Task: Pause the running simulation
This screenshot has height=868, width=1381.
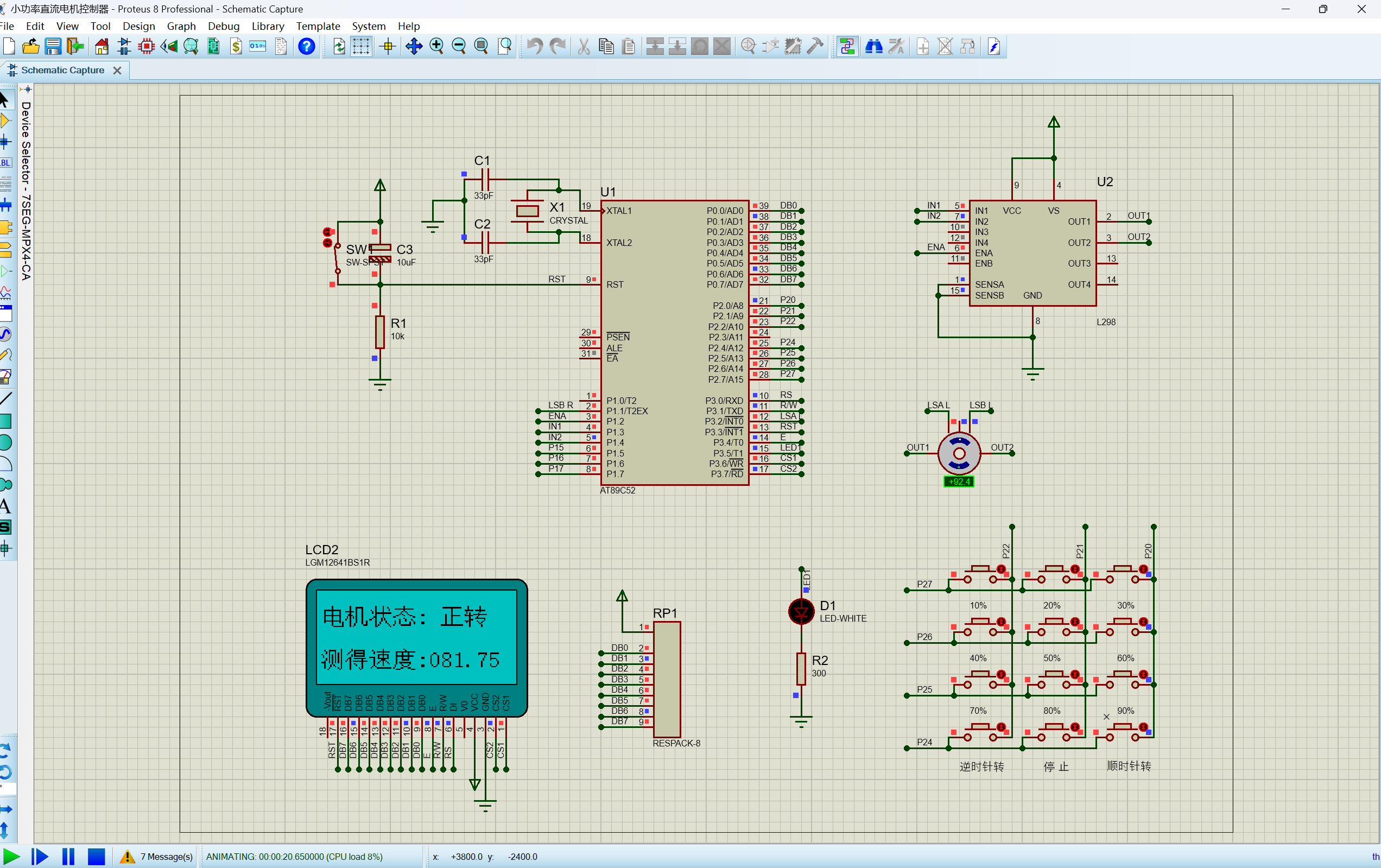Action: point(68,857)
